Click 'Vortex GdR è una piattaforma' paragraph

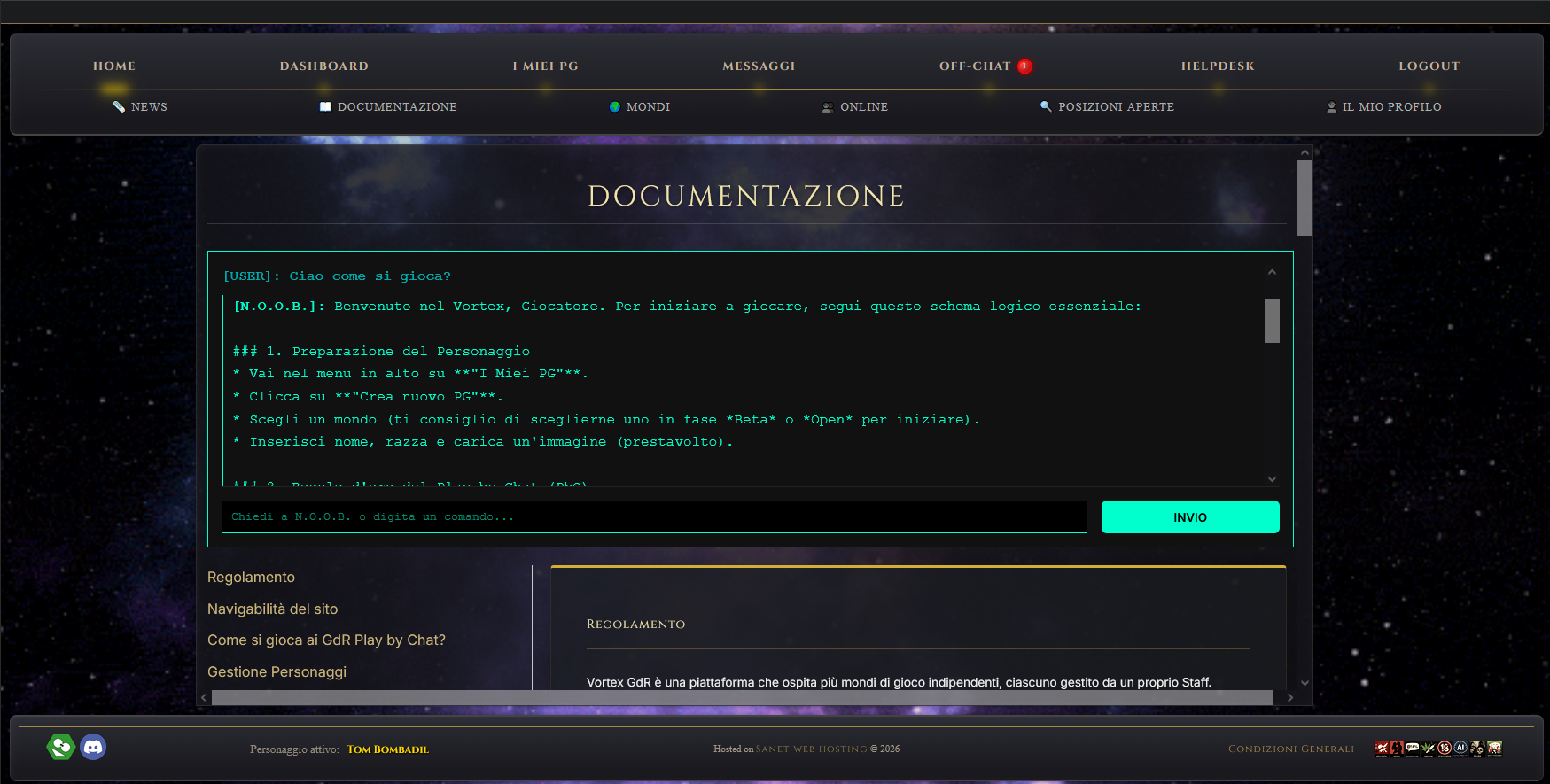tap(899, 682)
